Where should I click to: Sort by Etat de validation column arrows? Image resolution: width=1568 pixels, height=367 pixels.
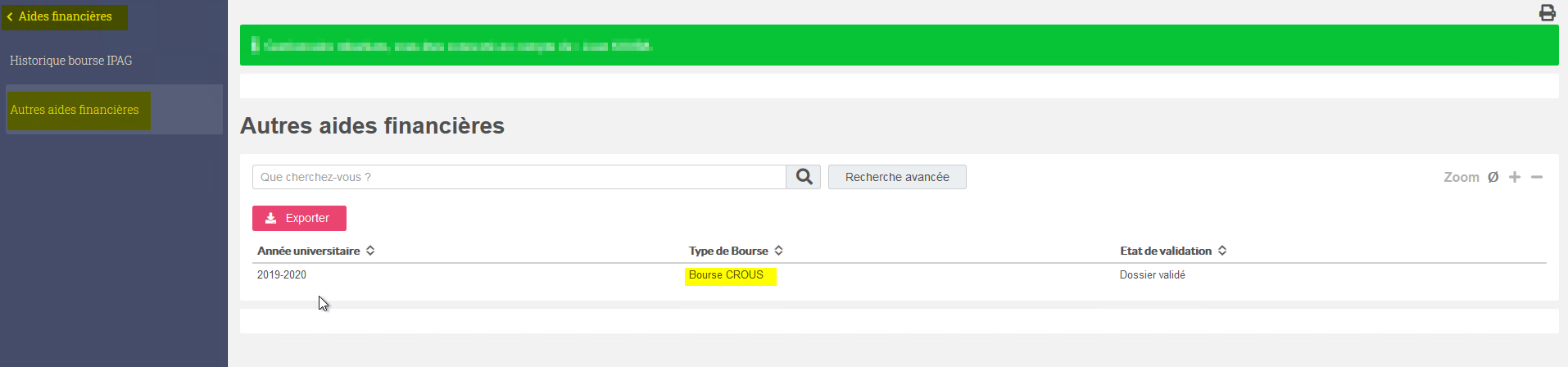1221,251
